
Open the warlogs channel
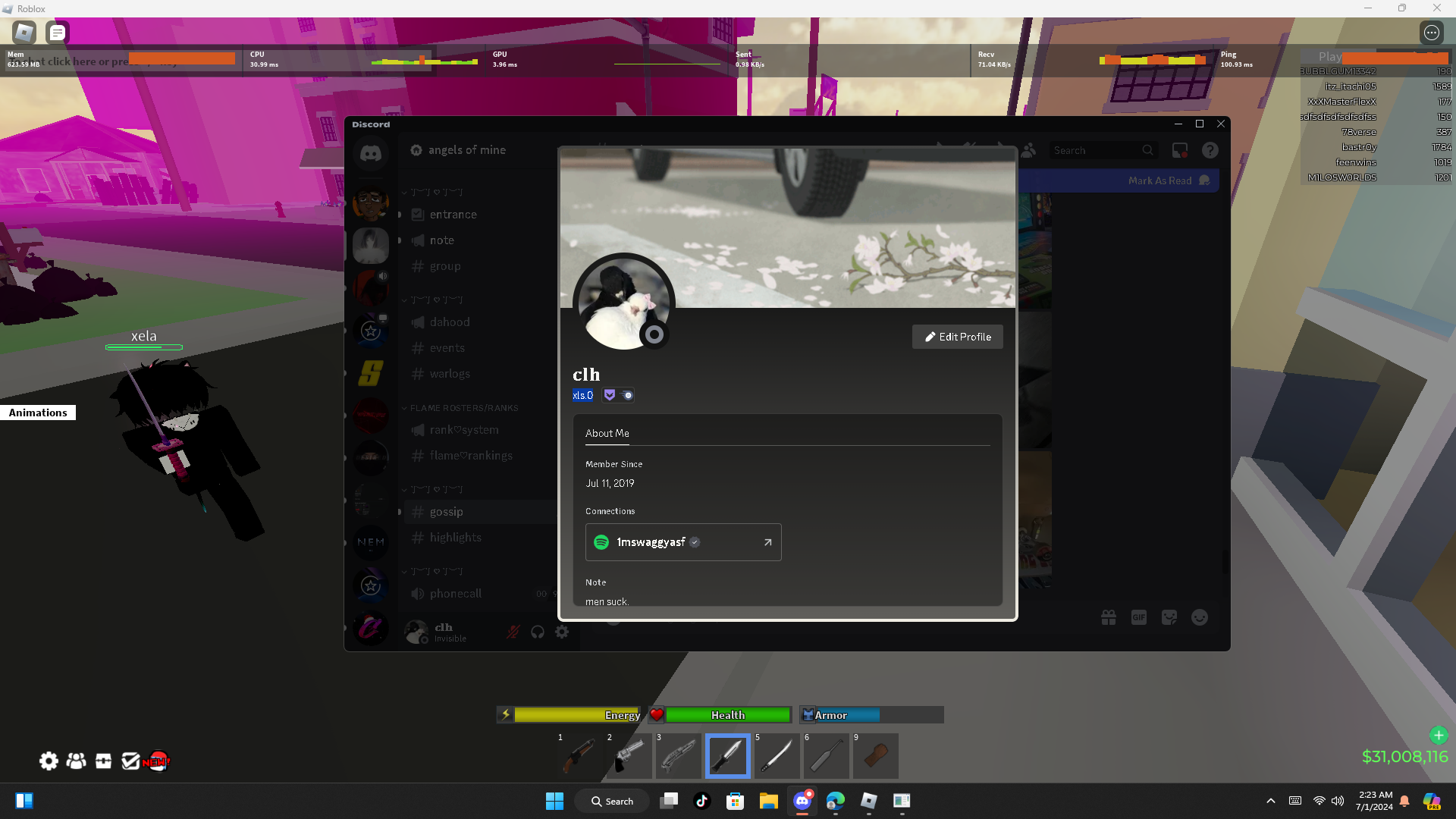click(x=482, y=374)
